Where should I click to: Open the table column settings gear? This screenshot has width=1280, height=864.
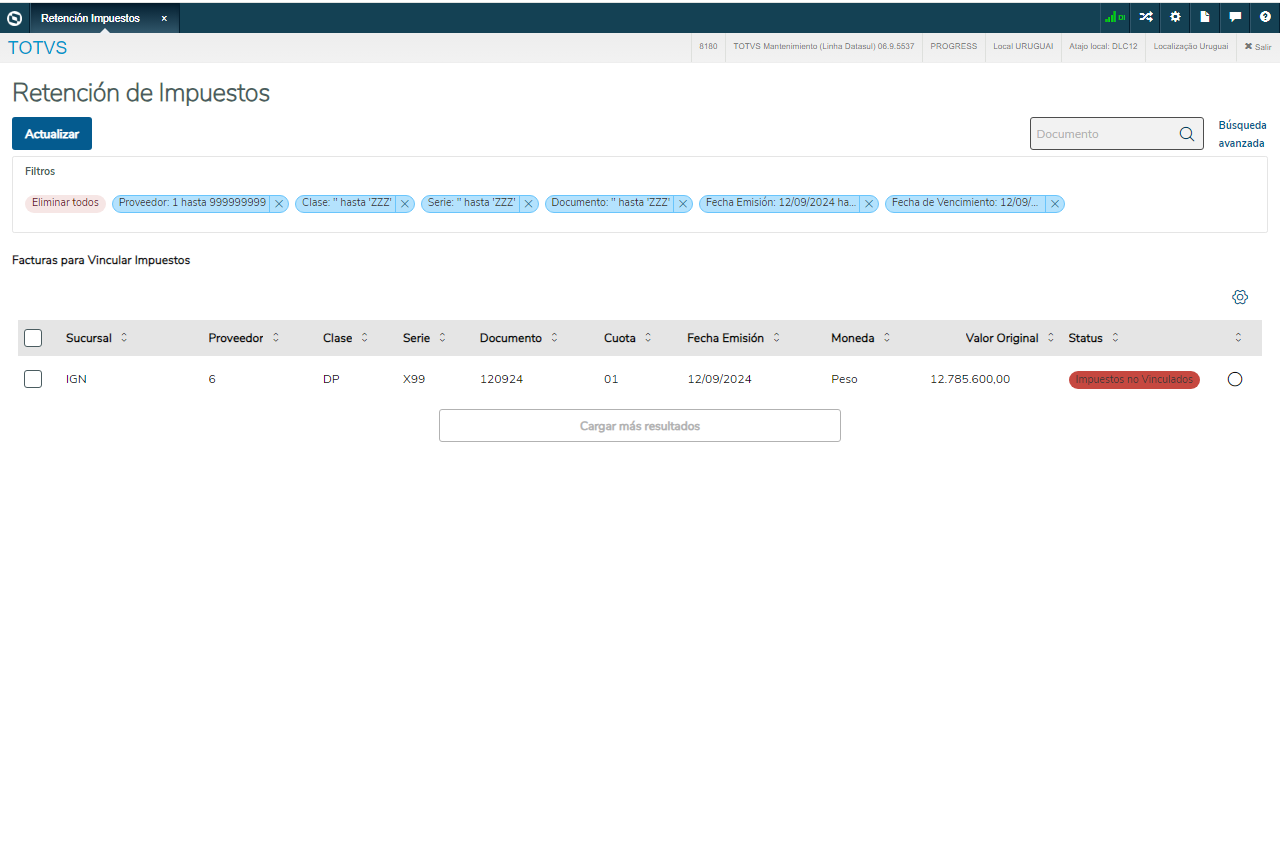pyautogui.click(x=1240, y=297)
